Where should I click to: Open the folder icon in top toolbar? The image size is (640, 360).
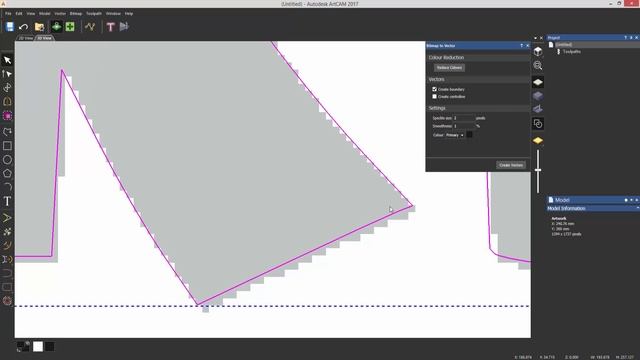point(39,27)
